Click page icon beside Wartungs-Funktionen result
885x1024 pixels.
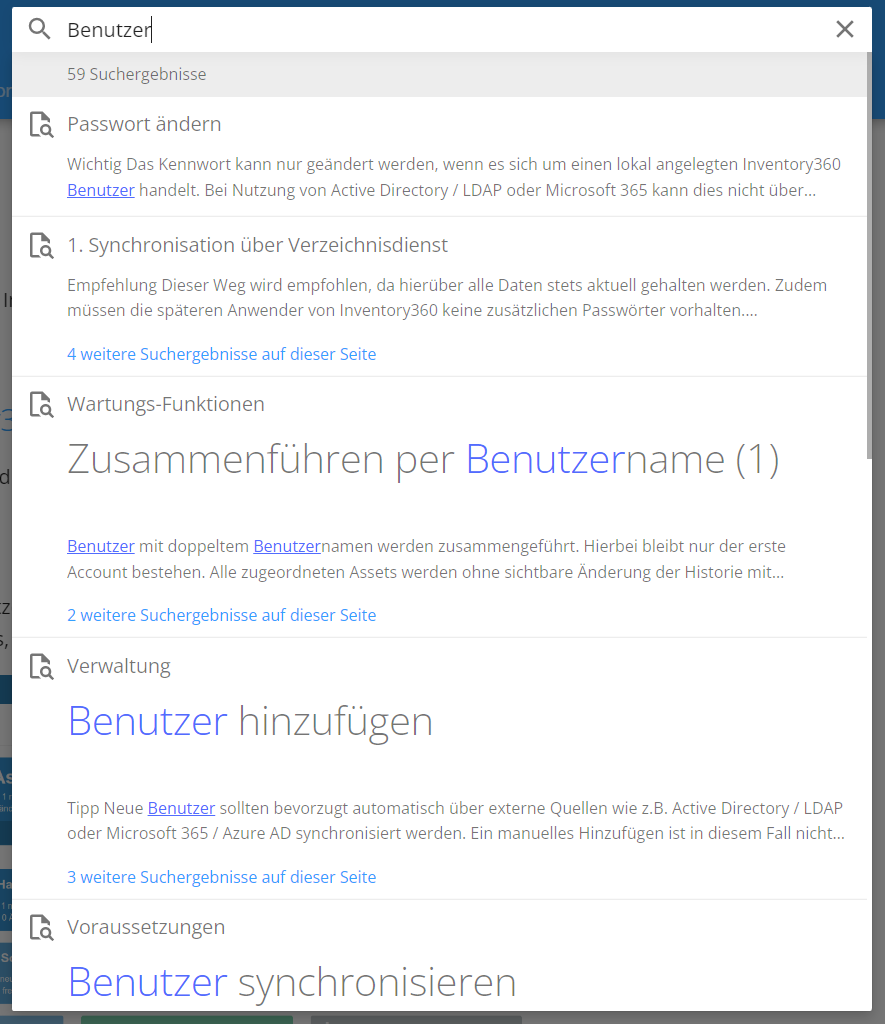pyautogui.click(x=41, y=405)
